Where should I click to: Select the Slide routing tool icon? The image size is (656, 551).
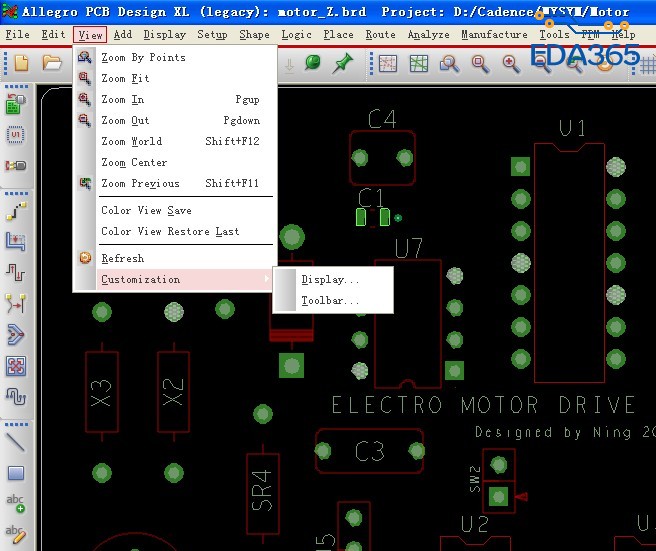coord(15,241)
